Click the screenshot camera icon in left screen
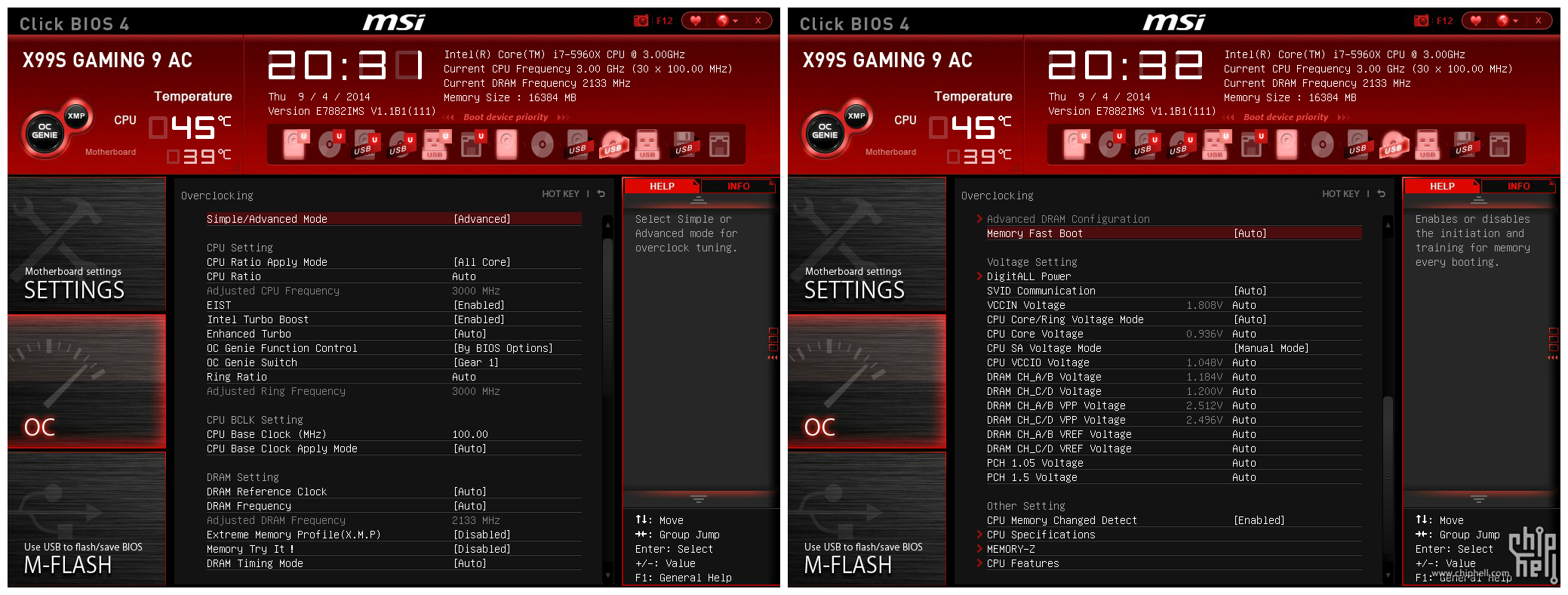This screenshot has height=595, width=1568. [641, 20]
